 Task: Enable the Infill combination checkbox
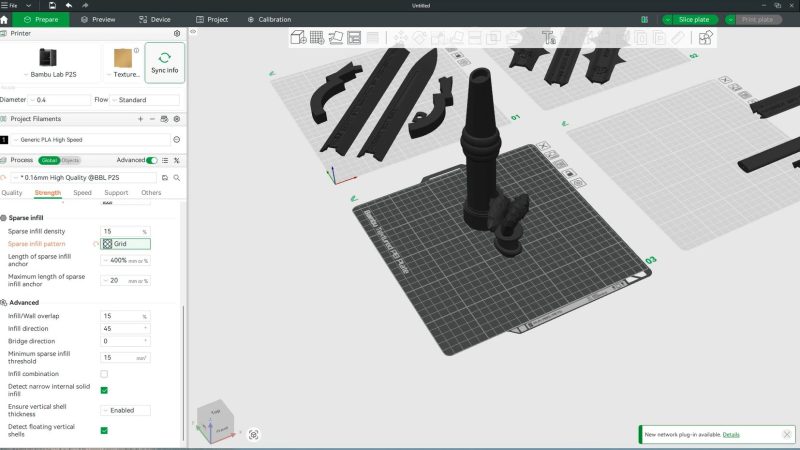104,374
